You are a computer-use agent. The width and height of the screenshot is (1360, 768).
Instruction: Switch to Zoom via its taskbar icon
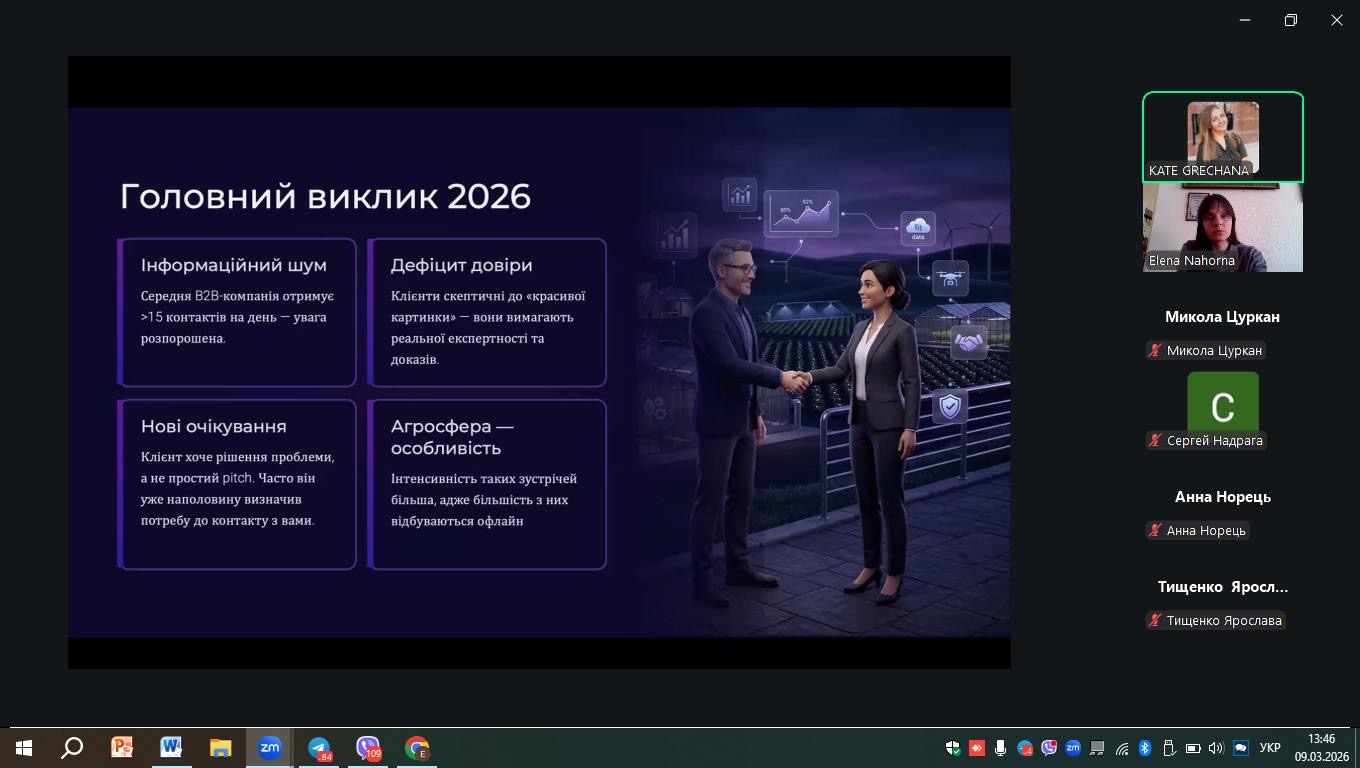pos(270,748)
